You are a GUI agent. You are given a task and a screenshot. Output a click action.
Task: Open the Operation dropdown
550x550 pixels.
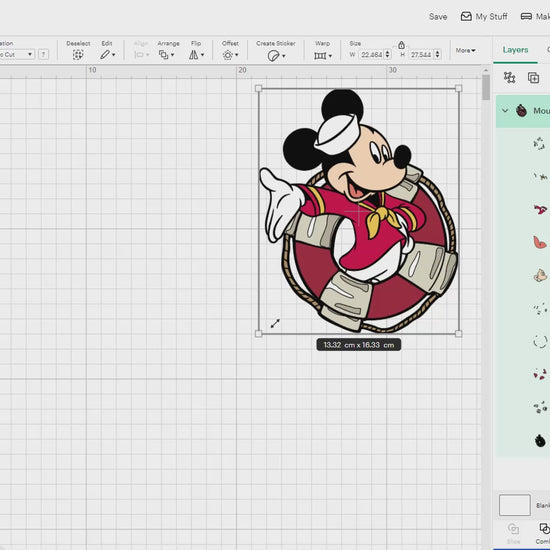coord(17,54)
